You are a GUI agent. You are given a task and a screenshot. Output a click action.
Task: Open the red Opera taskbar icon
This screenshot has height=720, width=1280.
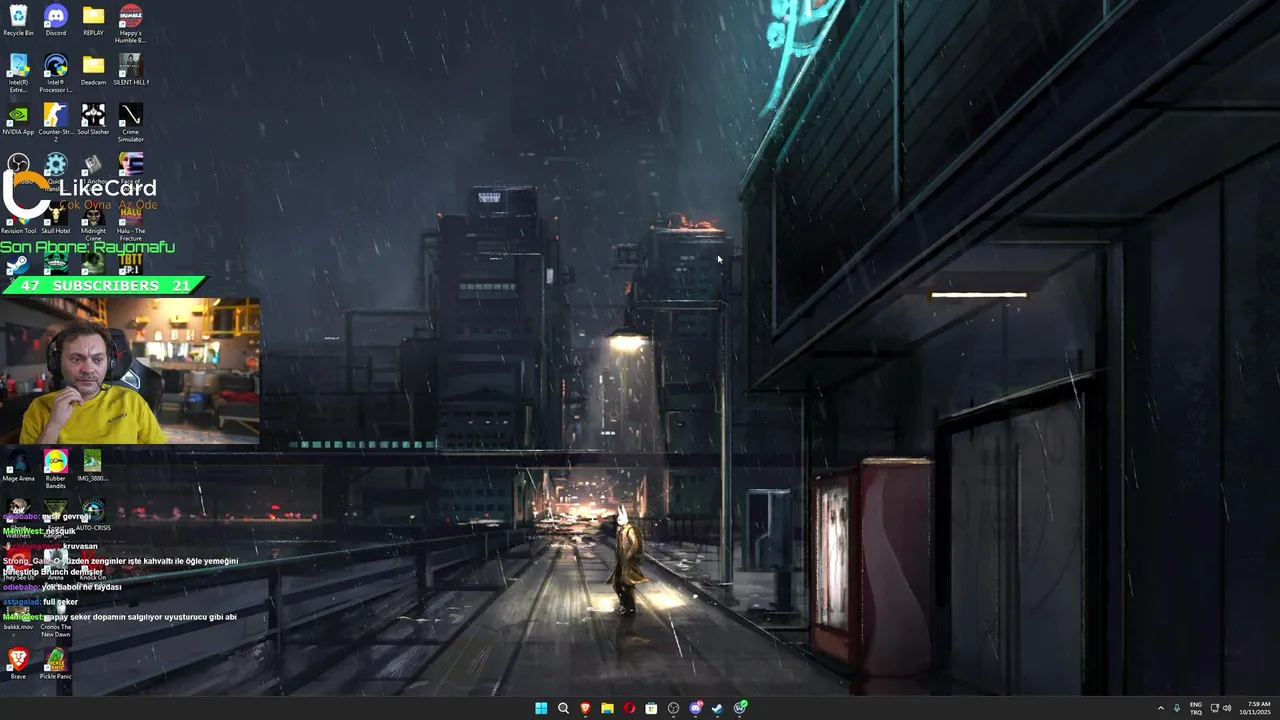point(629,708)
